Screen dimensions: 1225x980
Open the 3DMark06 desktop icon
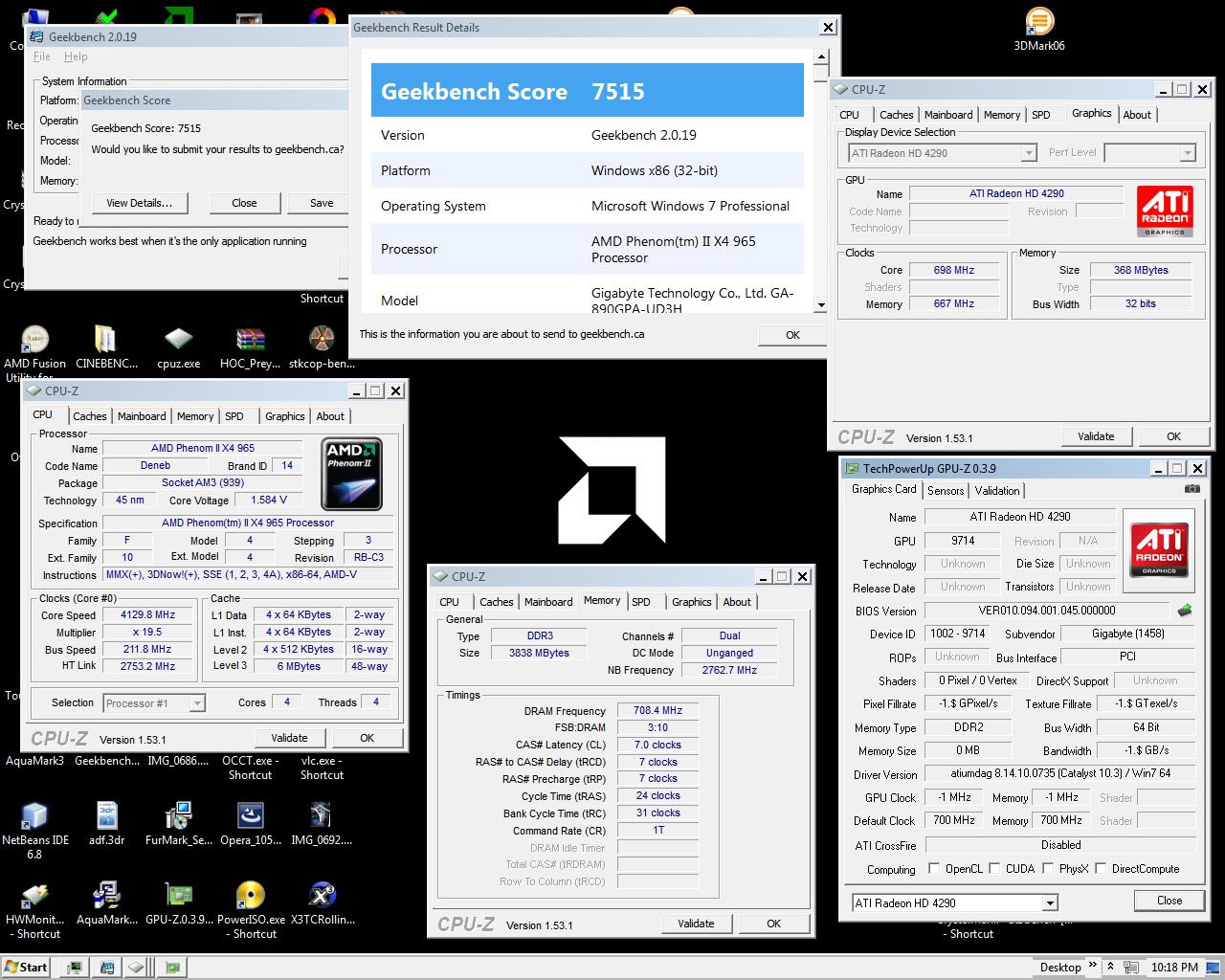pos(1039,22)
